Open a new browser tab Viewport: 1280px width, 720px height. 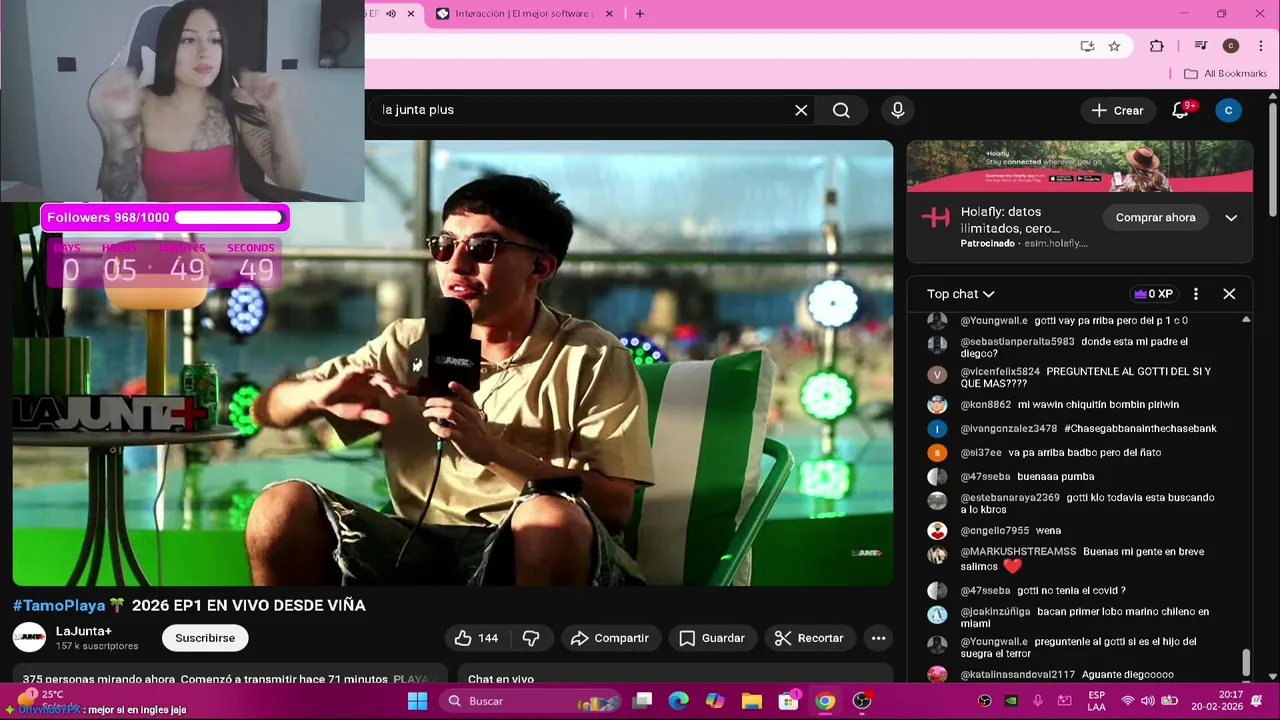[x=640, y=14]
